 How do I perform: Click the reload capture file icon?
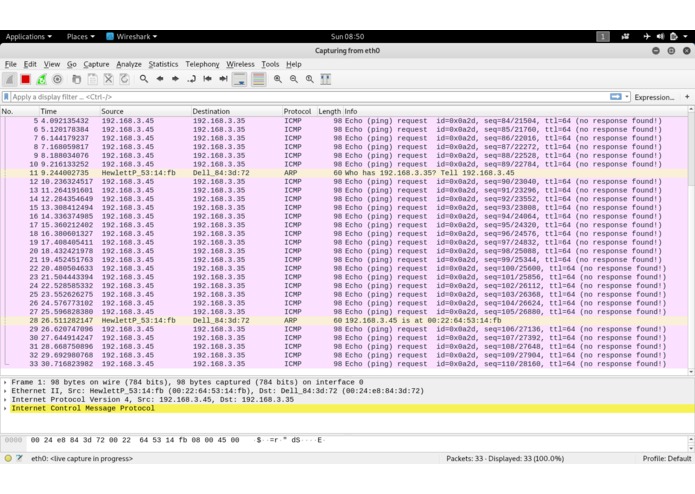tap(125, 79)
